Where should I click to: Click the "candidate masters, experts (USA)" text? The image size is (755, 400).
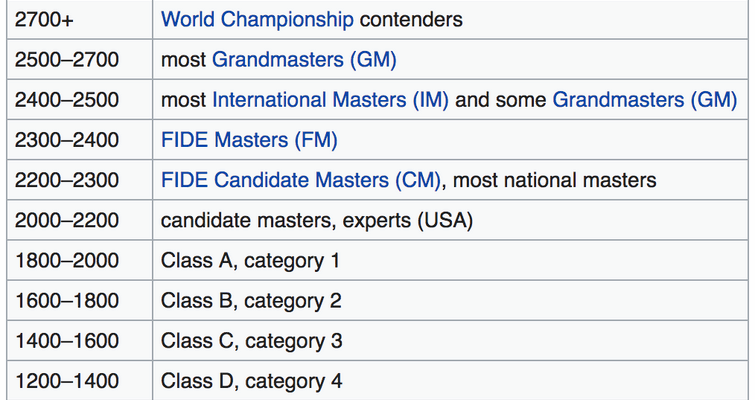pos(316,220)
